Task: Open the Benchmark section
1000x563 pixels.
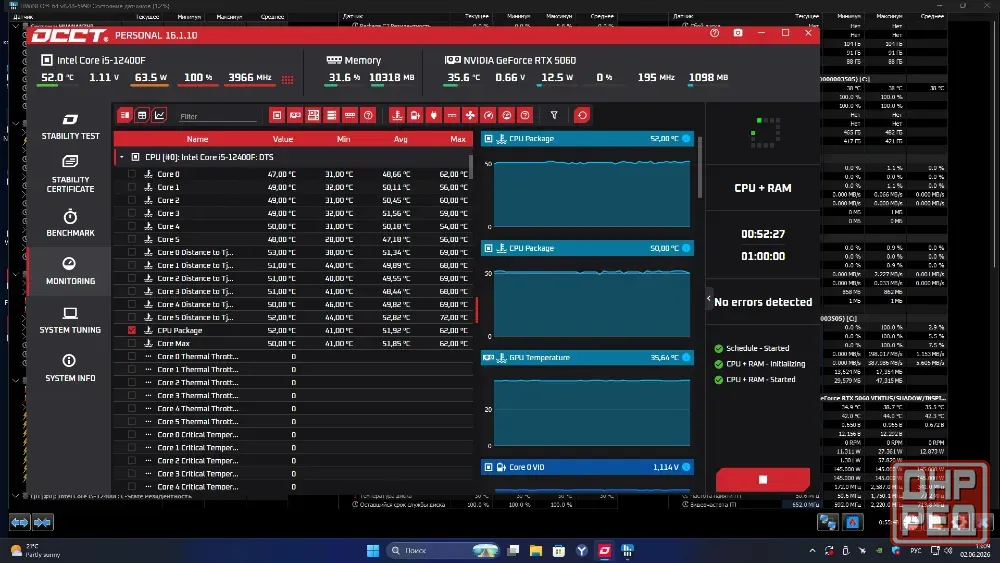Action: tap(70, 223)
